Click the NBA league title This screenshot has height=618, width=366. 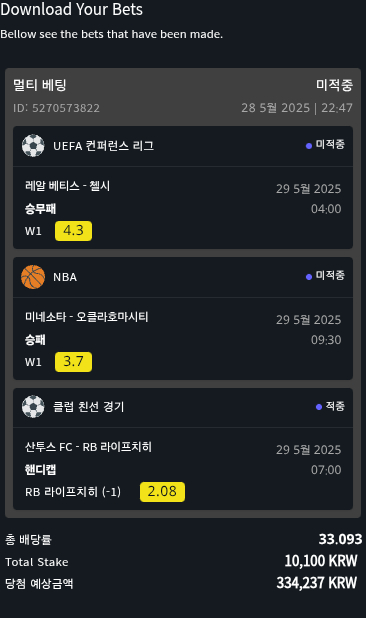pos(65,277)
